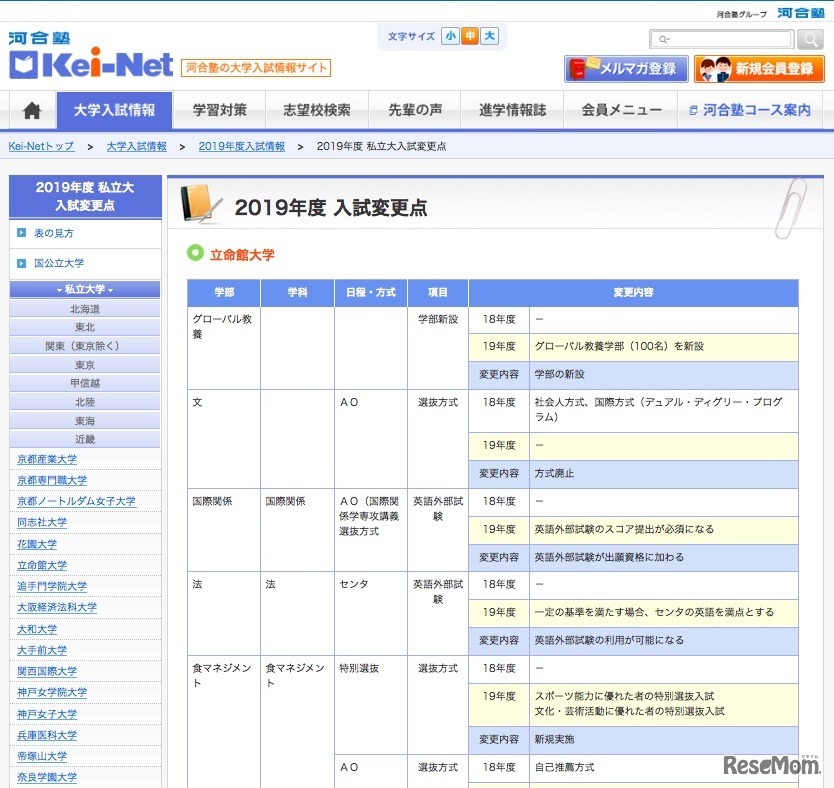Click the search magnifier button
This screenshot has height=788, width=834.
pos(810,39)
